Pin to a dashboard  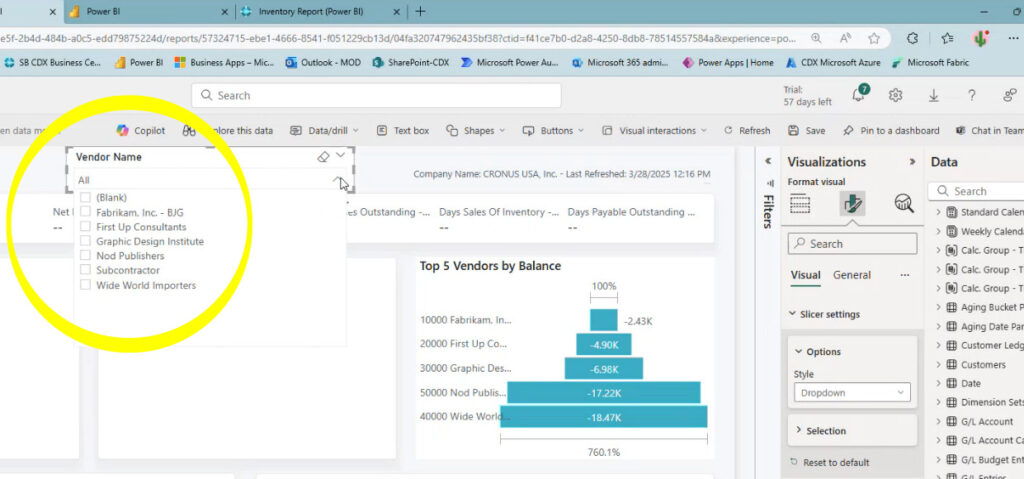click(x=891, y=131)
